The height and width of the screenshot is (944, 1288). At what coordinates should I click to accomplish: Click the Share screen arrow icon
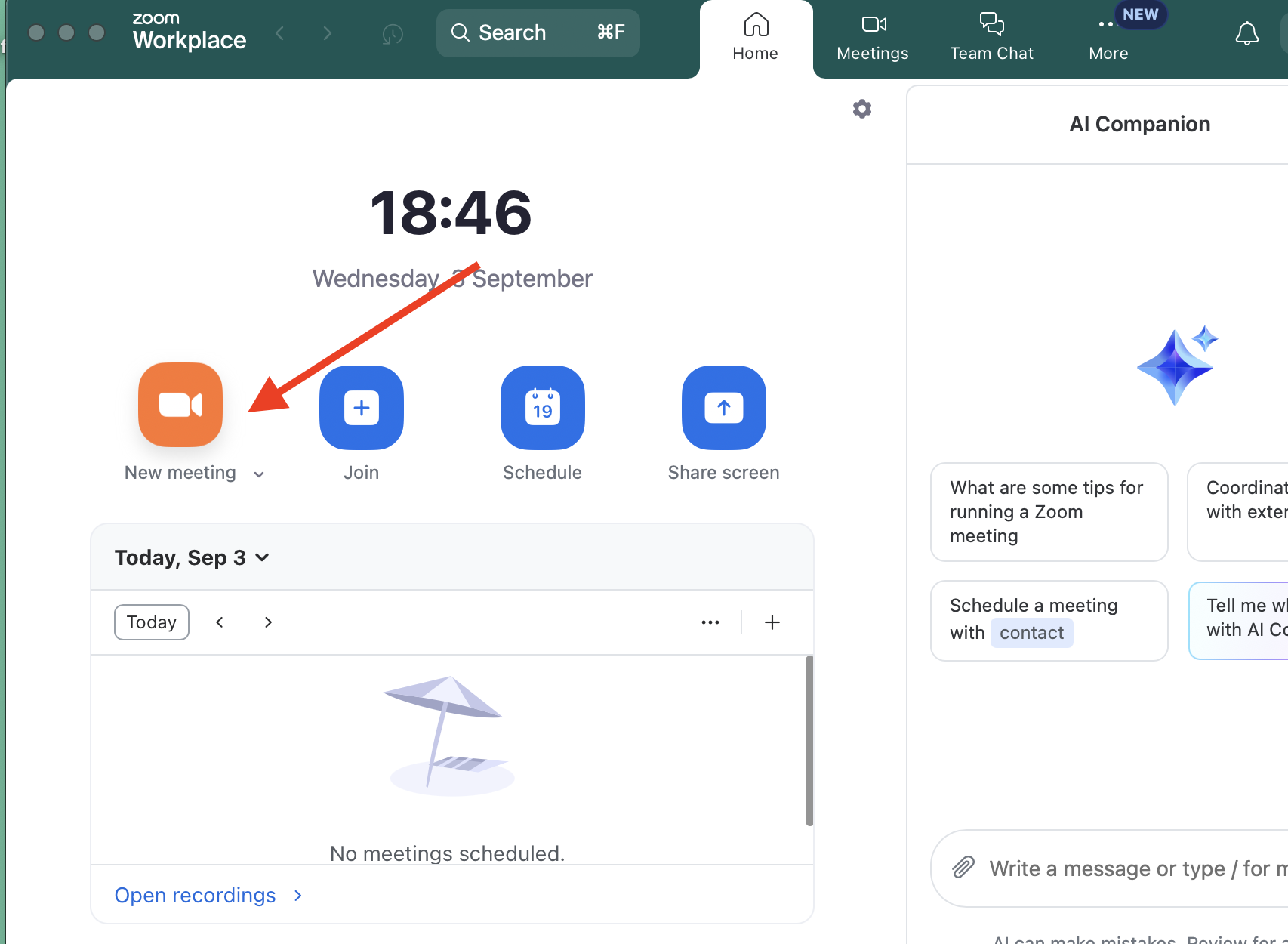click(x=724, y=408)
